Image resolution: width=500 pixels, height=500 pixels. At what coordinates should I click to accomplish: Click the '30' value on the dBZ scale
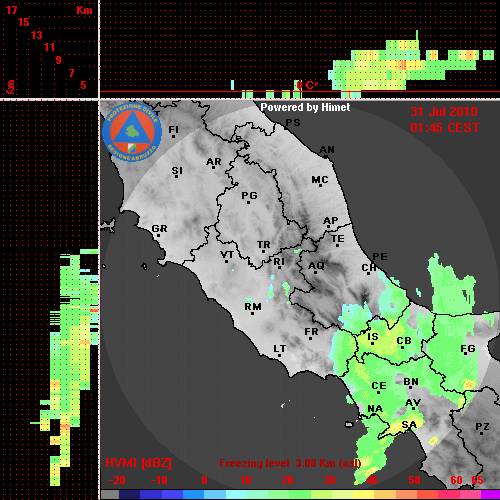329,480
